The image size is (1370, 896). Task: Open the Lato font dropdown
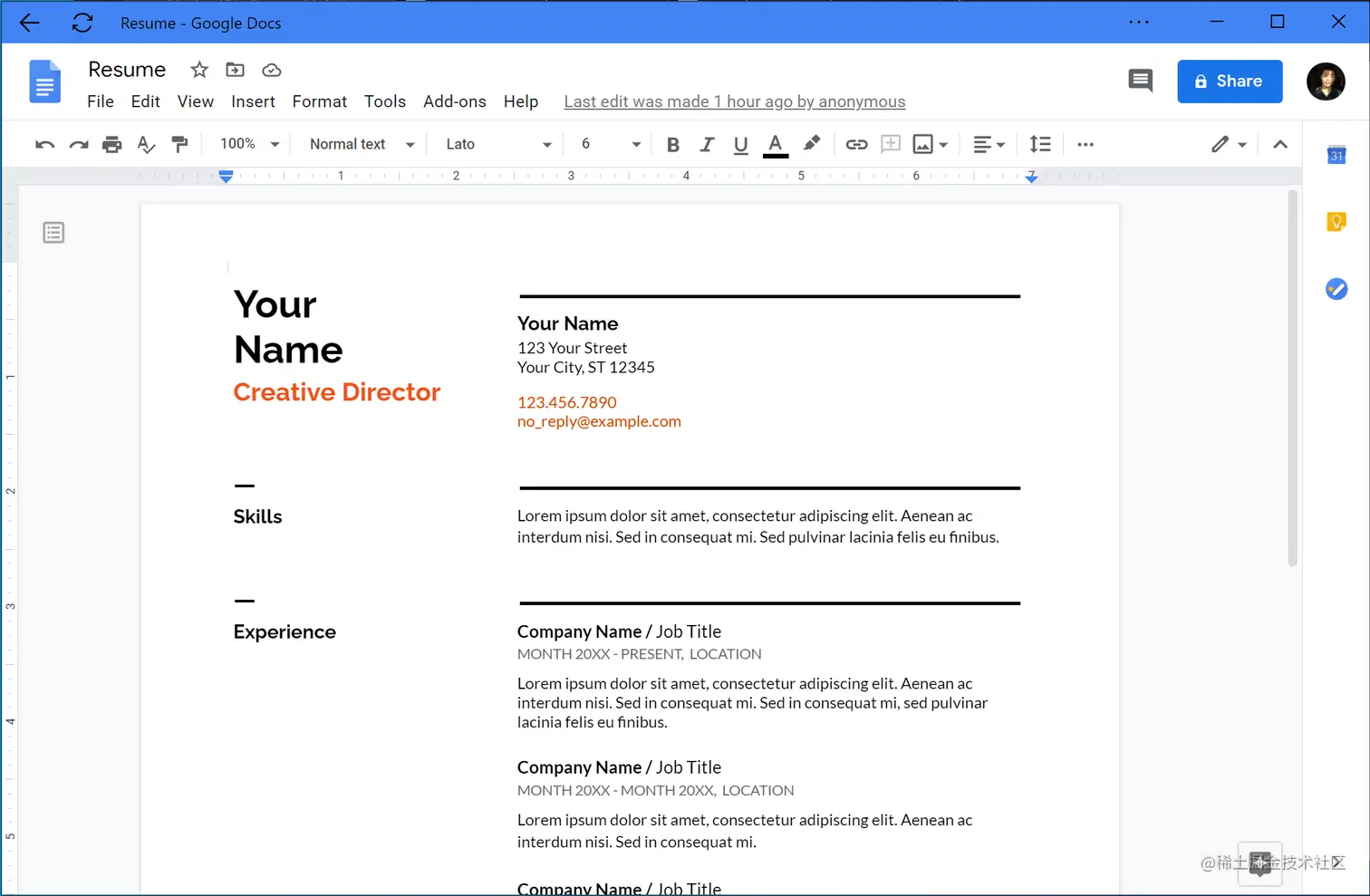point(498,144)
